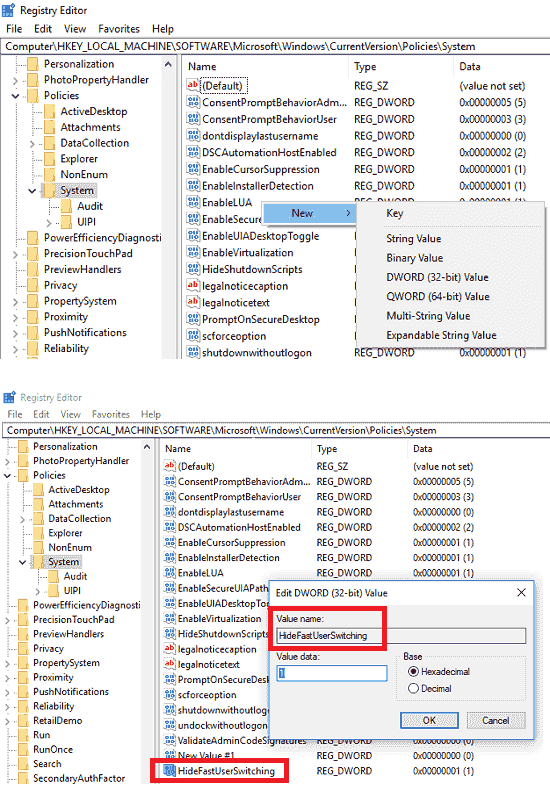Collapse System key in upper tree

click(x=32, y=190)
